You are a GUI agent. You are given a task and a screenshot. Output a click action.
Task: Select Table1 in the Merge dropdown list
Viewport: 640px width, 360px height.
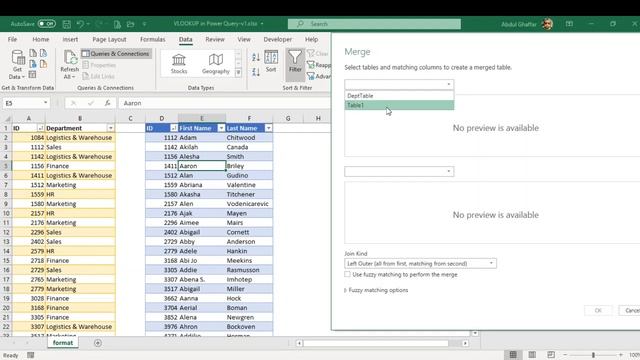tap(399, 105)
